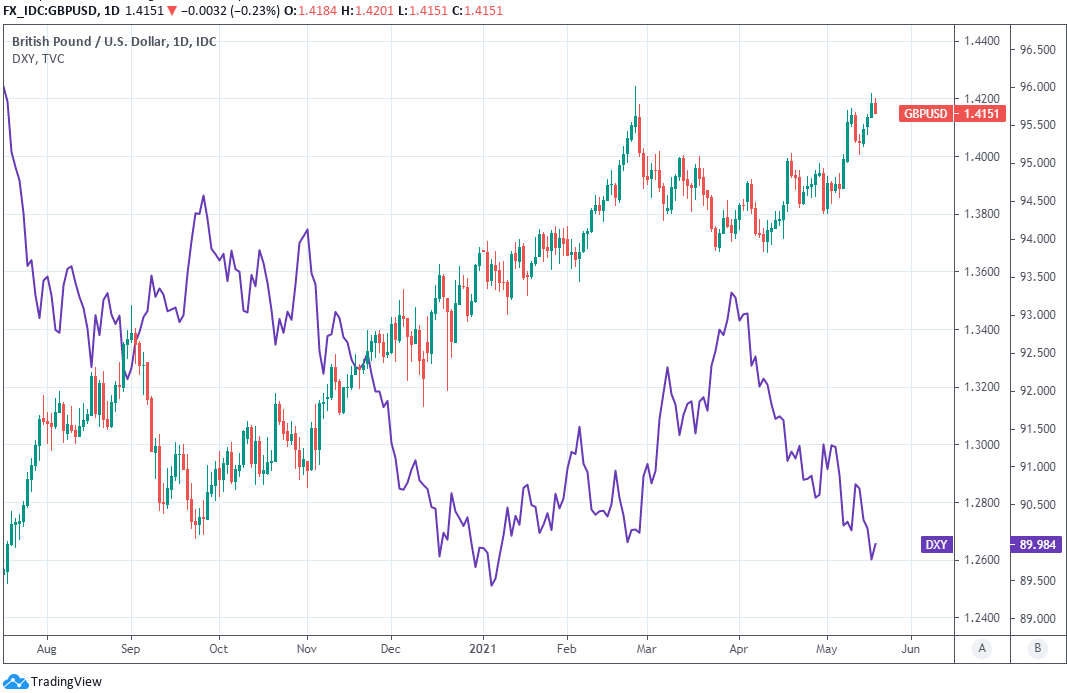Click the 89.984 DXY value tag
Image resolution: width=1067 pixels, height=693 pixels.
pyautogui.click(x=1037, y=545)
